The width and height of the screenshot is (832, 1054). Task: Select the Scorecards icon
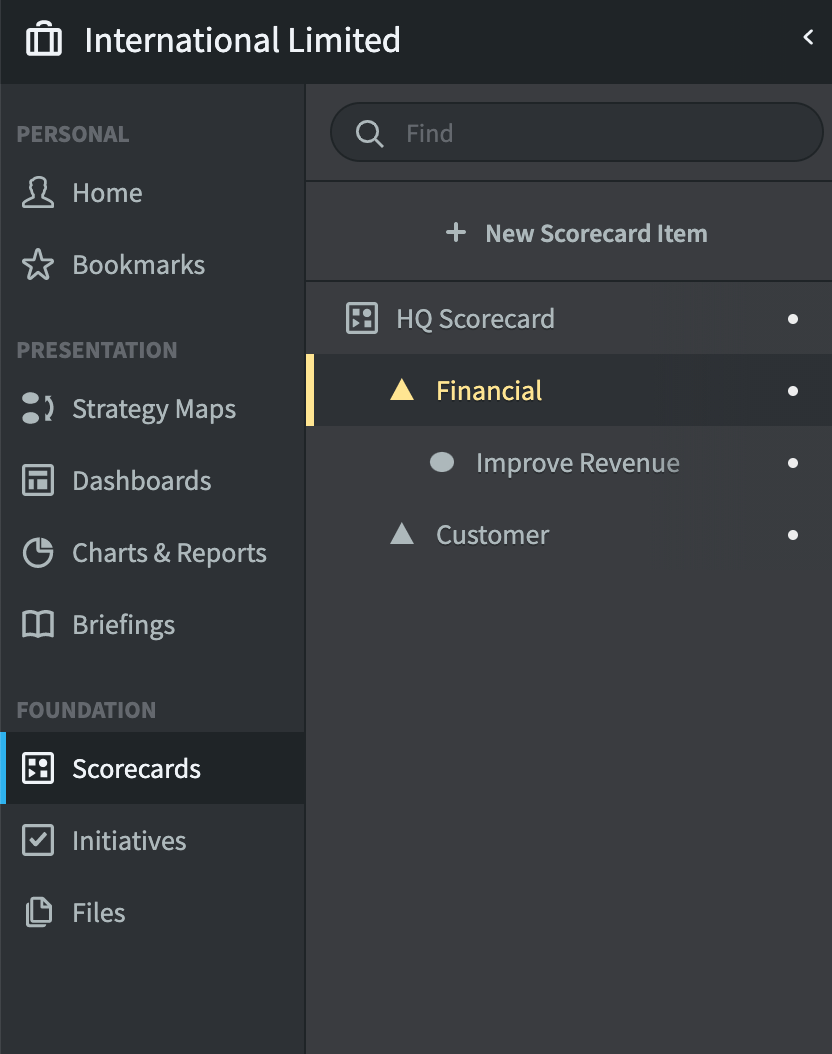[x=37, y=768]
